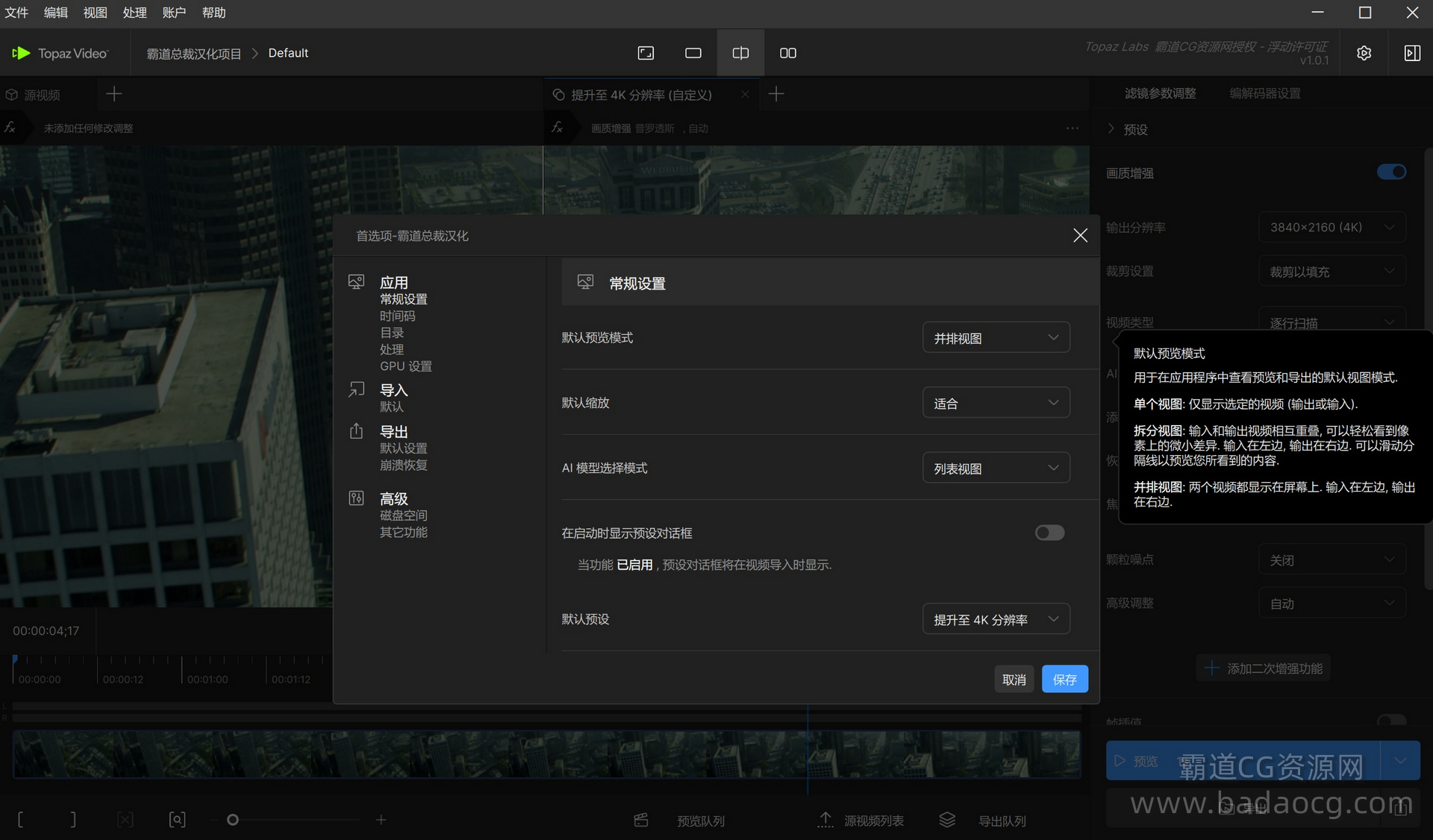Open 默认预设 dropdown showing 提升至 4K
This screenshot has width=1433, height=840.
pyautogui.click(x=996, y=619)
